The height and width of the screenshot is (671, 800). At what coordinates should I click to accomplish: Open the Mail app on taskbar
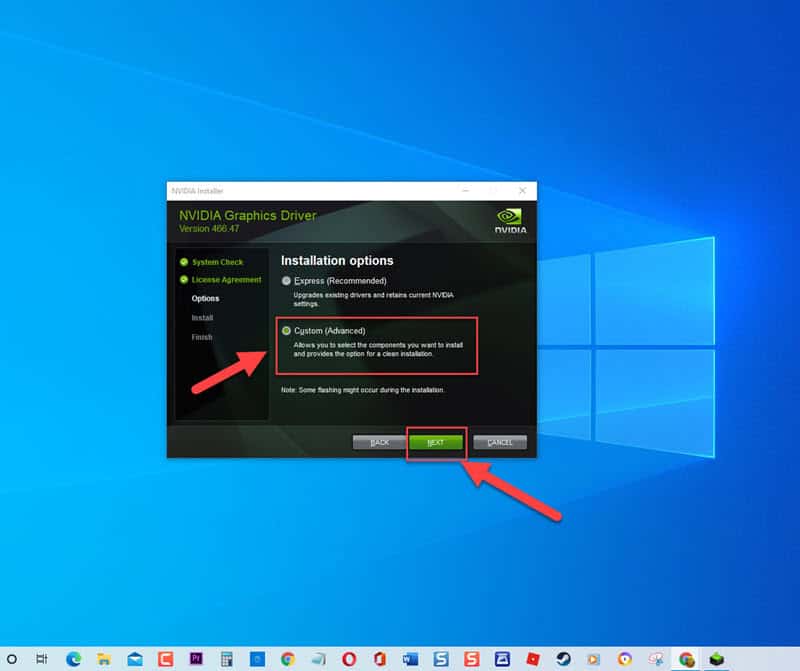135,659
